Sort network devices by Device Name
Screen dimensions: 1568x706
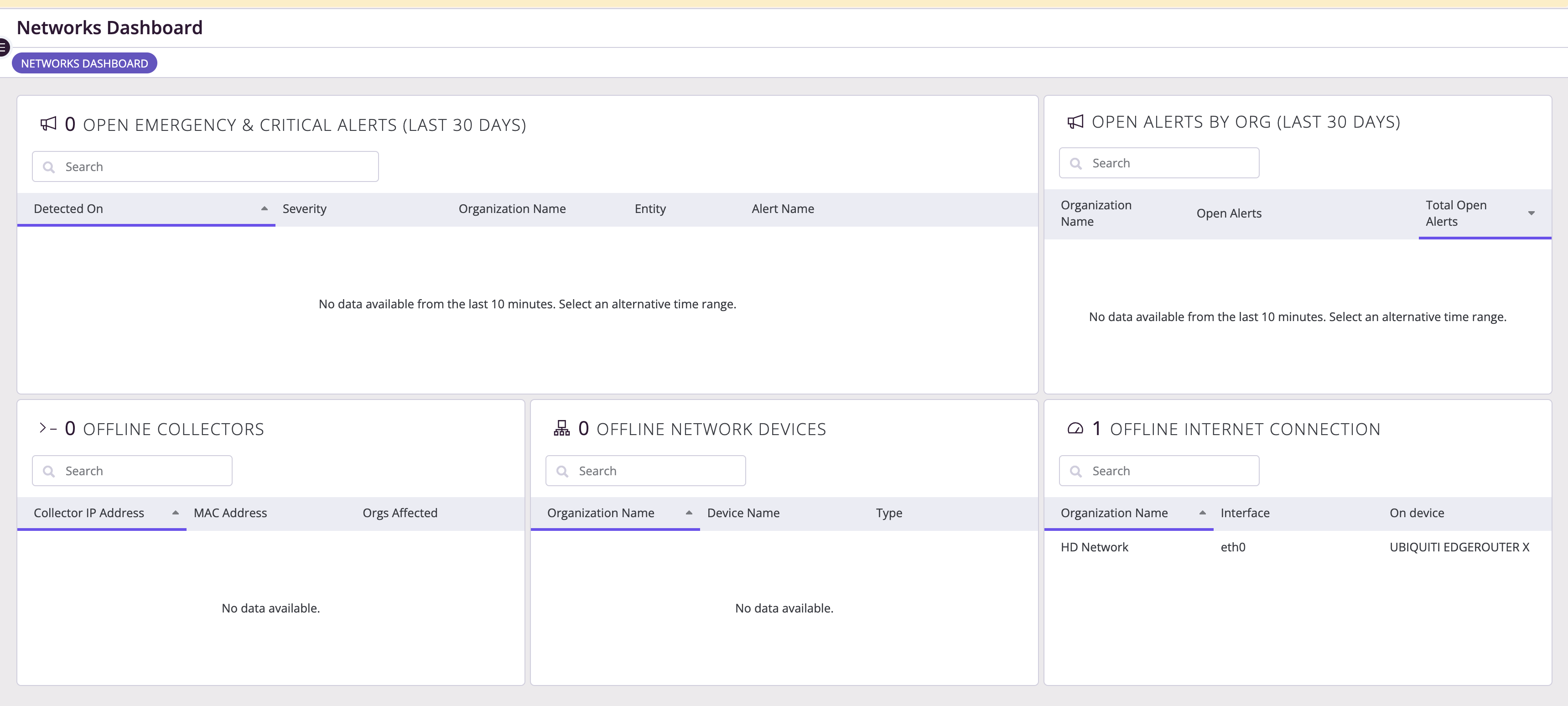pyautogui.click(x=743, y=513)
